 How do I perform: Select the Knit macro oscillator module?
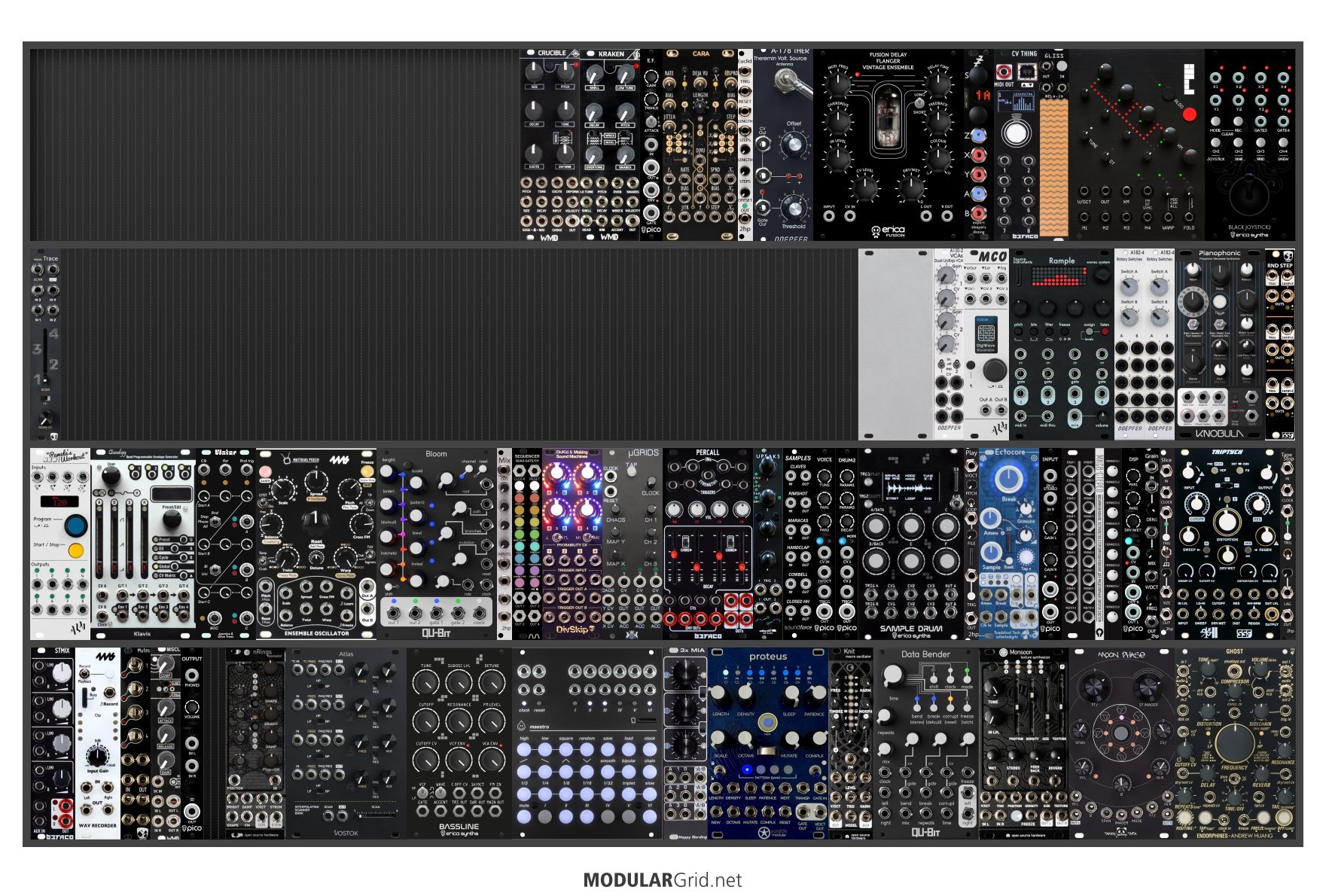[x=851, y=743]
